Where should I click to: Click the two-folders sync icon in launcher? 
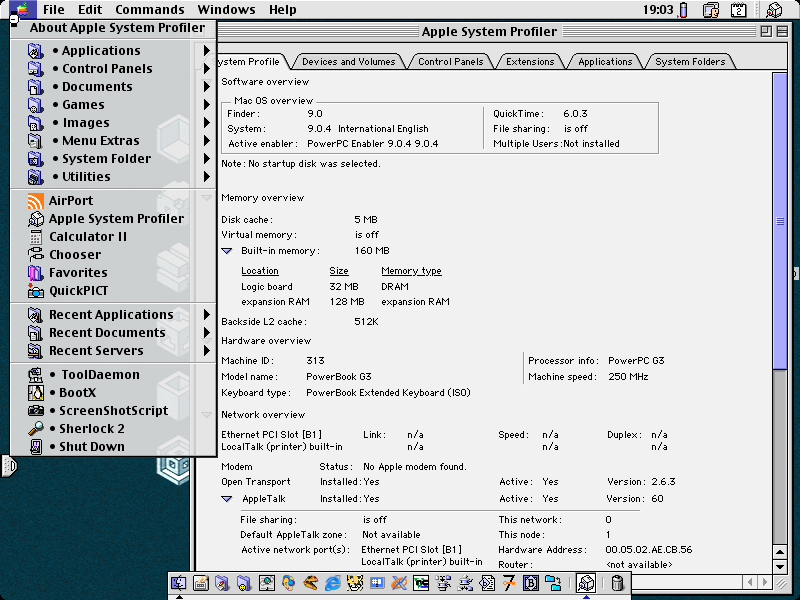[x=553, y=583]
